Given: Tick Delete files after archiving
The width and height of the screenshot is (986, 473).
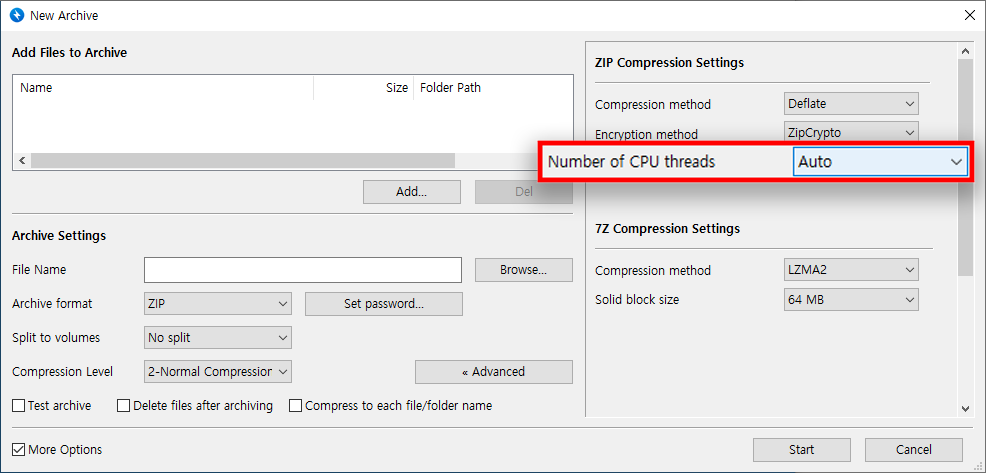Looking at the screenshot, I should pyautogui.click(x=124, y=406).
